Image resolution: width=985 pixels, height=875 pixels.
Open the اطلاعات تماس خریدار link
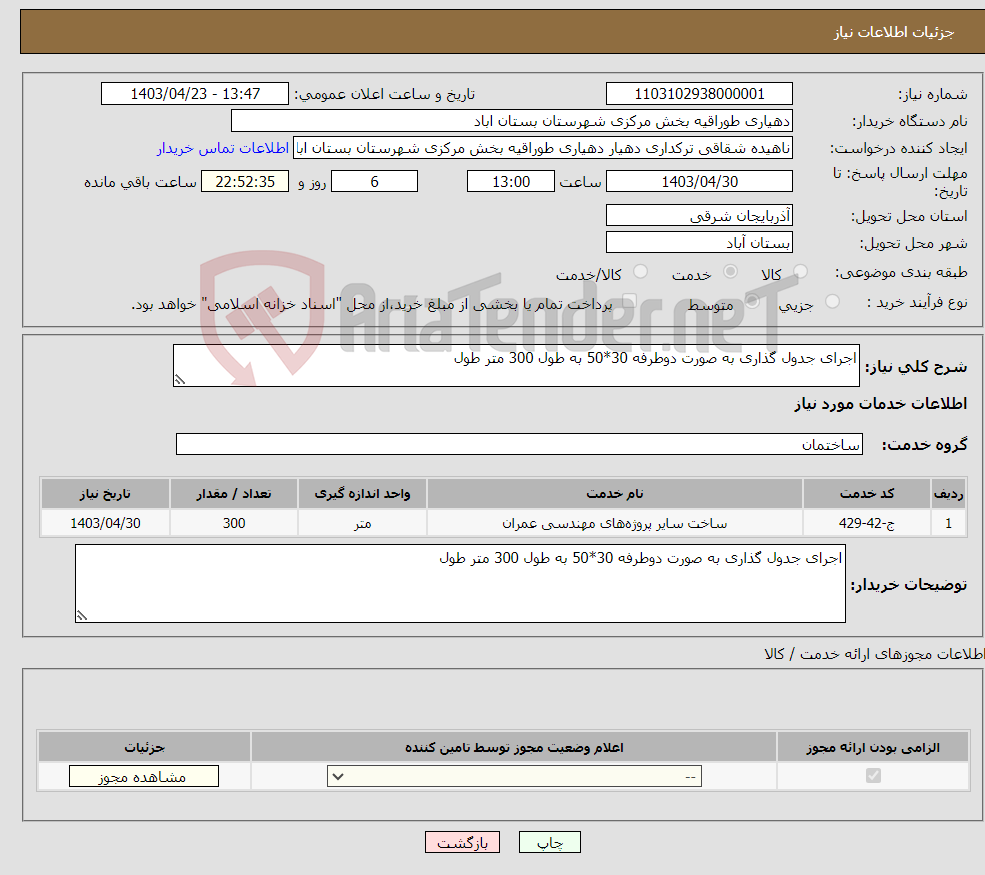pyautogui.click(x=222, y=148)
